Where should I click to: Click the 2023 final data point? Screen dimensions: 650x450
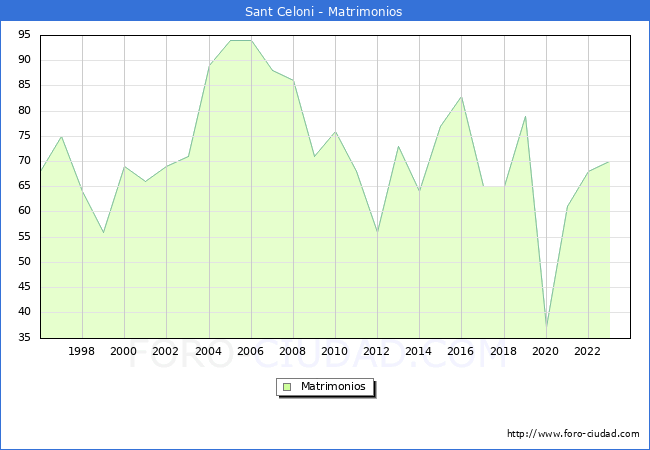(x=609, y=162)
